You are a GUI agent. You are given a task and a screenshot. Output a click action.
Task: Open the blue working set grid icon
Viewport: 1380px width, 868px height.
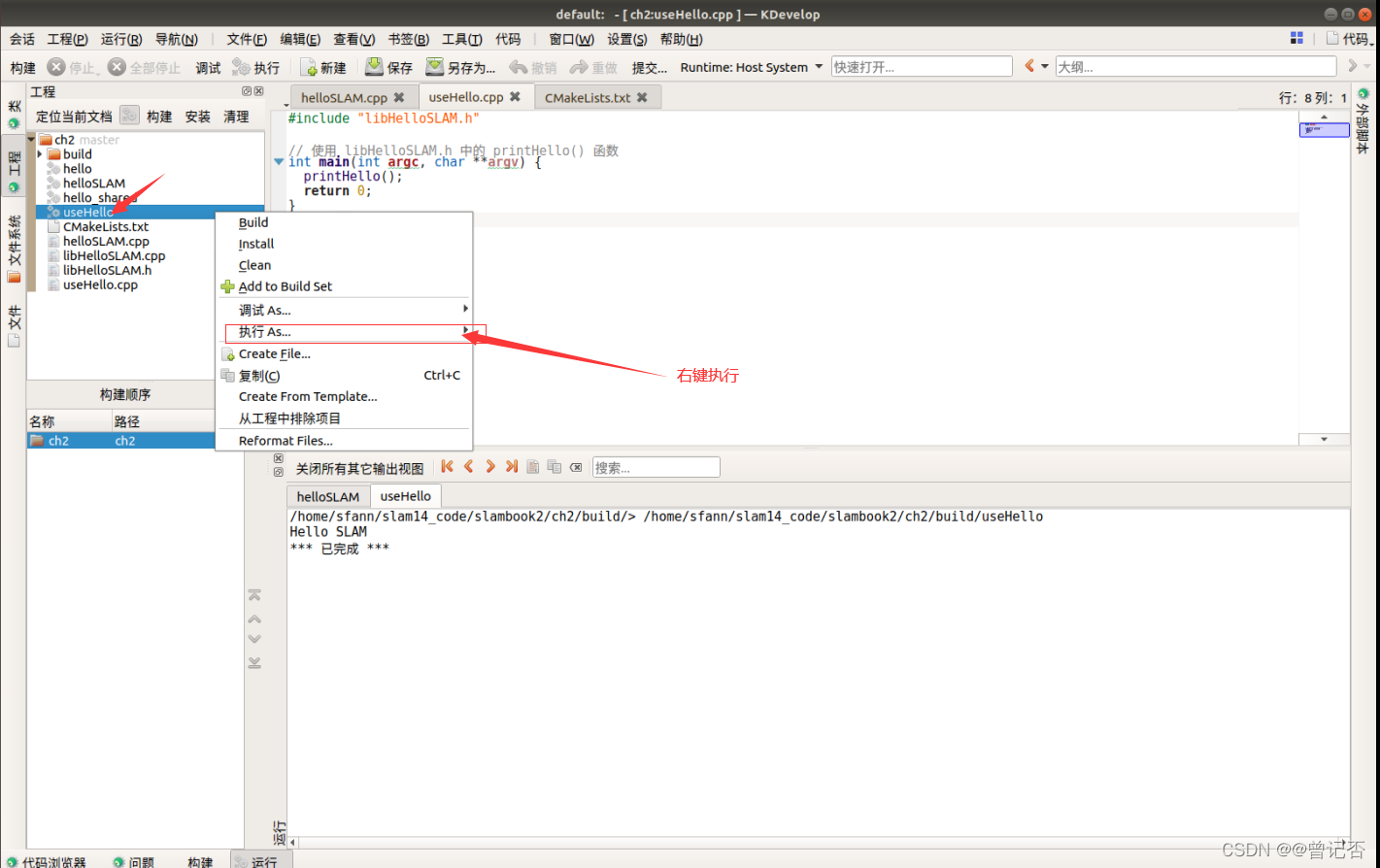coord(1296,38)
